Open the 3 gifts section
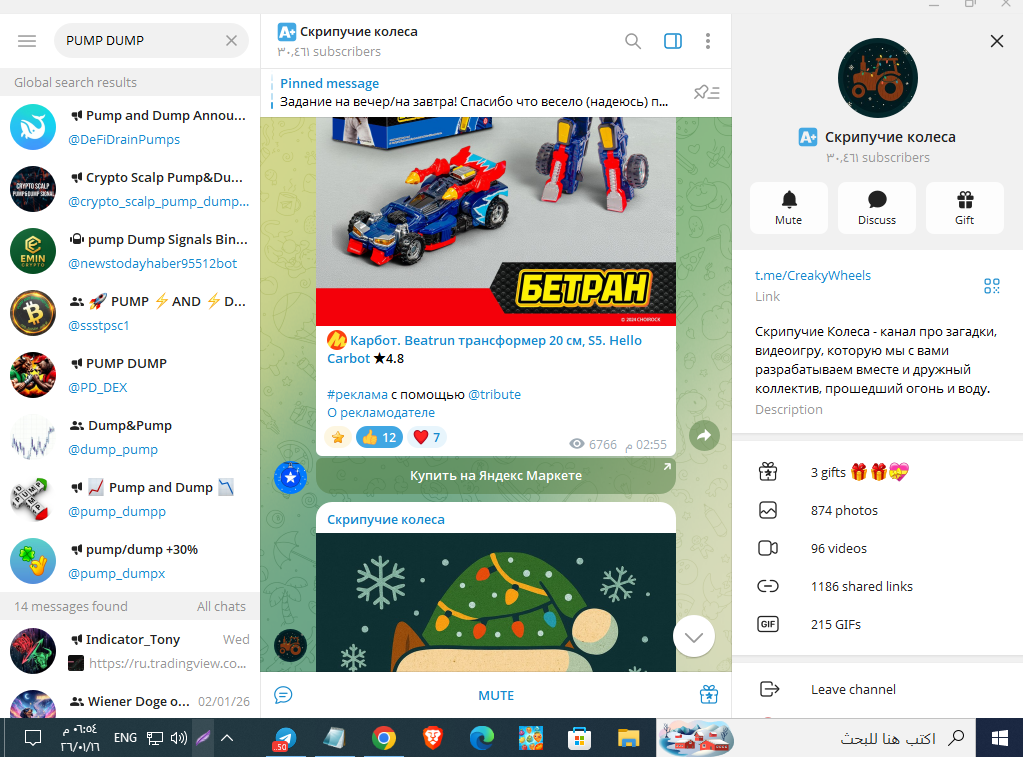Image resolution: width=1023 pixels, height=757 pixels. [878, 472]
